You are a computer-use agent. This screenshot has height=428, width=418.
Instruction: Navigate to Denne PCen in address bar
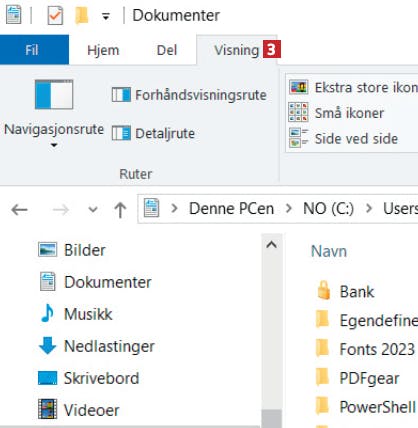tap(231, 209)
